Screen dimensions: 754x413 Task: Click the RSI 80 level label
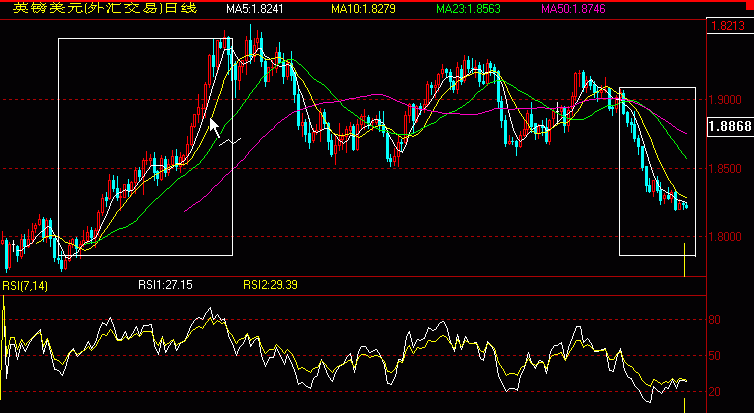[x=715, y=320]
